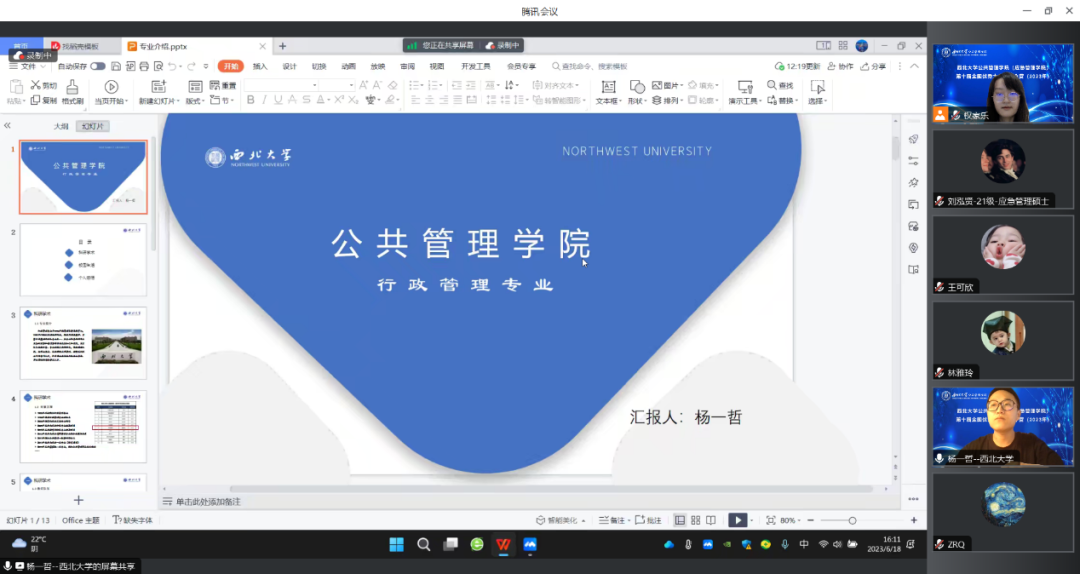Click the print icon in quick access toolbar

tap(144, 66)
